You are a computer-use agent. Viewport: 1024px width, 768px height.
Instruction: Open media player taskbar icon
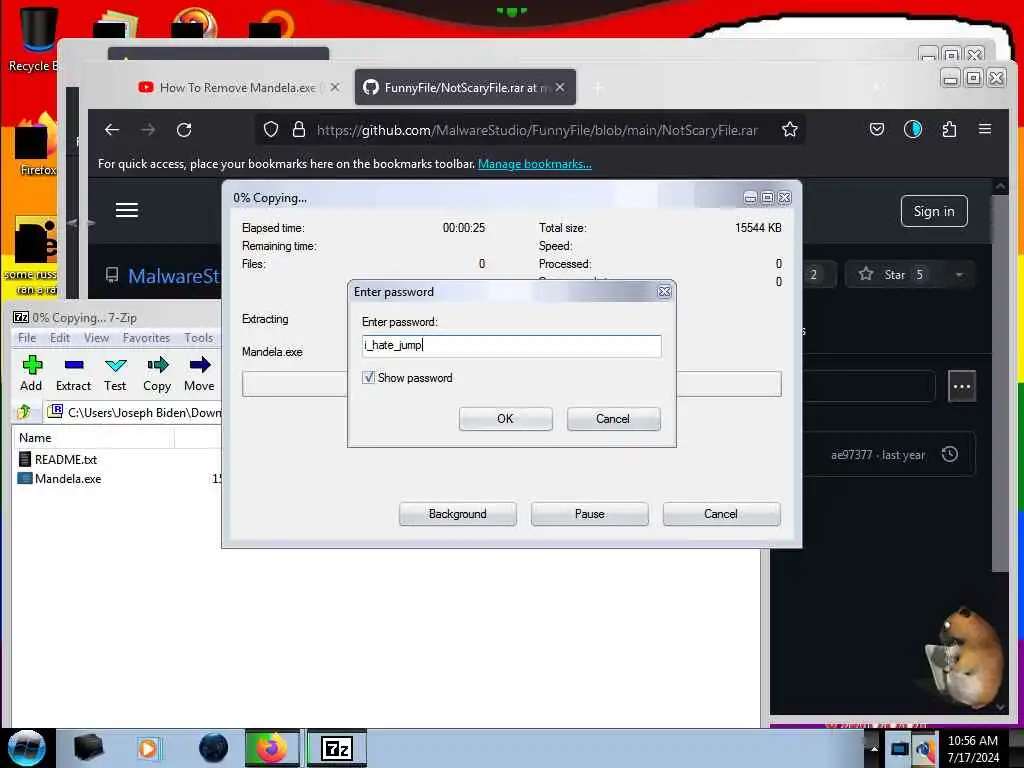[x=148, y=748]
